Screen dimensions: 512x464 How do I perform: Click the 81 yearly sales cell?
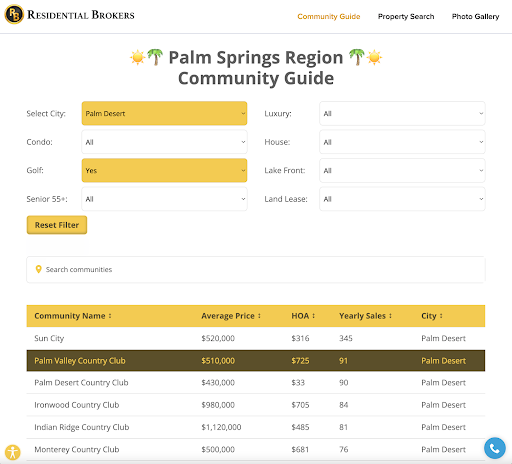(343, 427)
